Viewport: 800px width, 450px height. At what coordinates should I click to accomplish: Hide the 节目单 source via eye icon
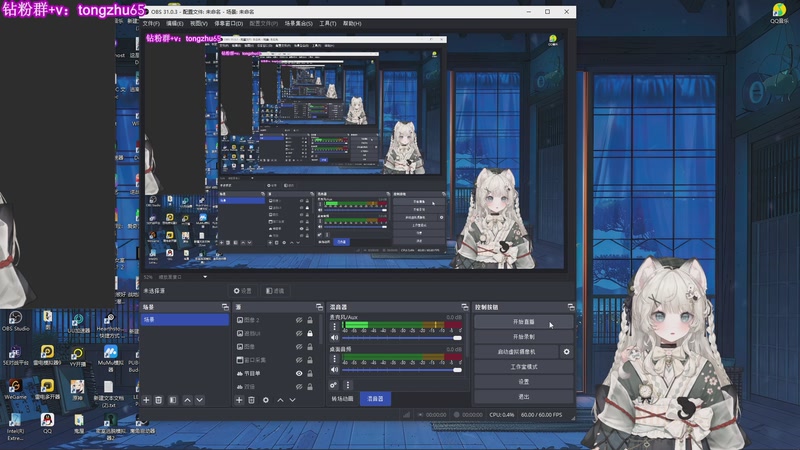(299, 373)
